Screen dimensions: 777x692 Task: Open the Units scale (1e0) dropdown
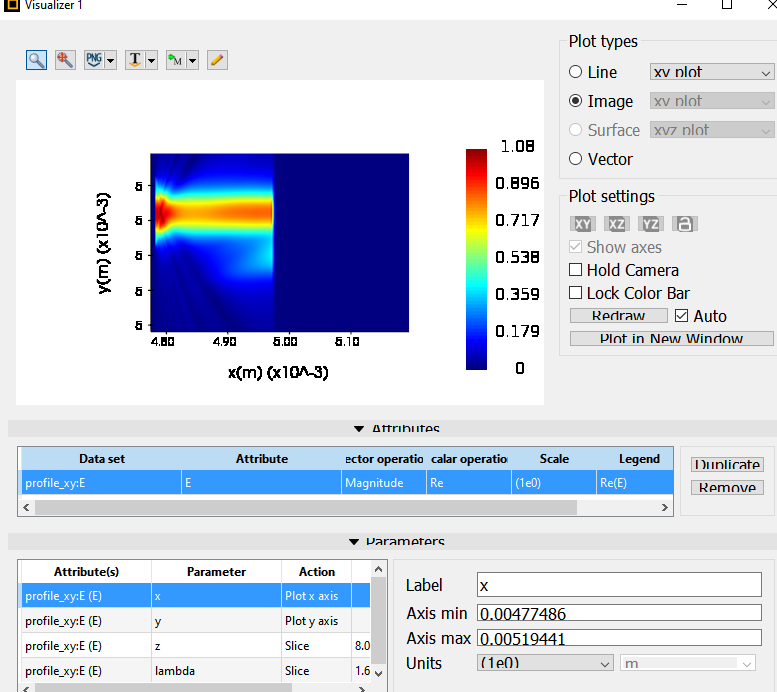545,663
